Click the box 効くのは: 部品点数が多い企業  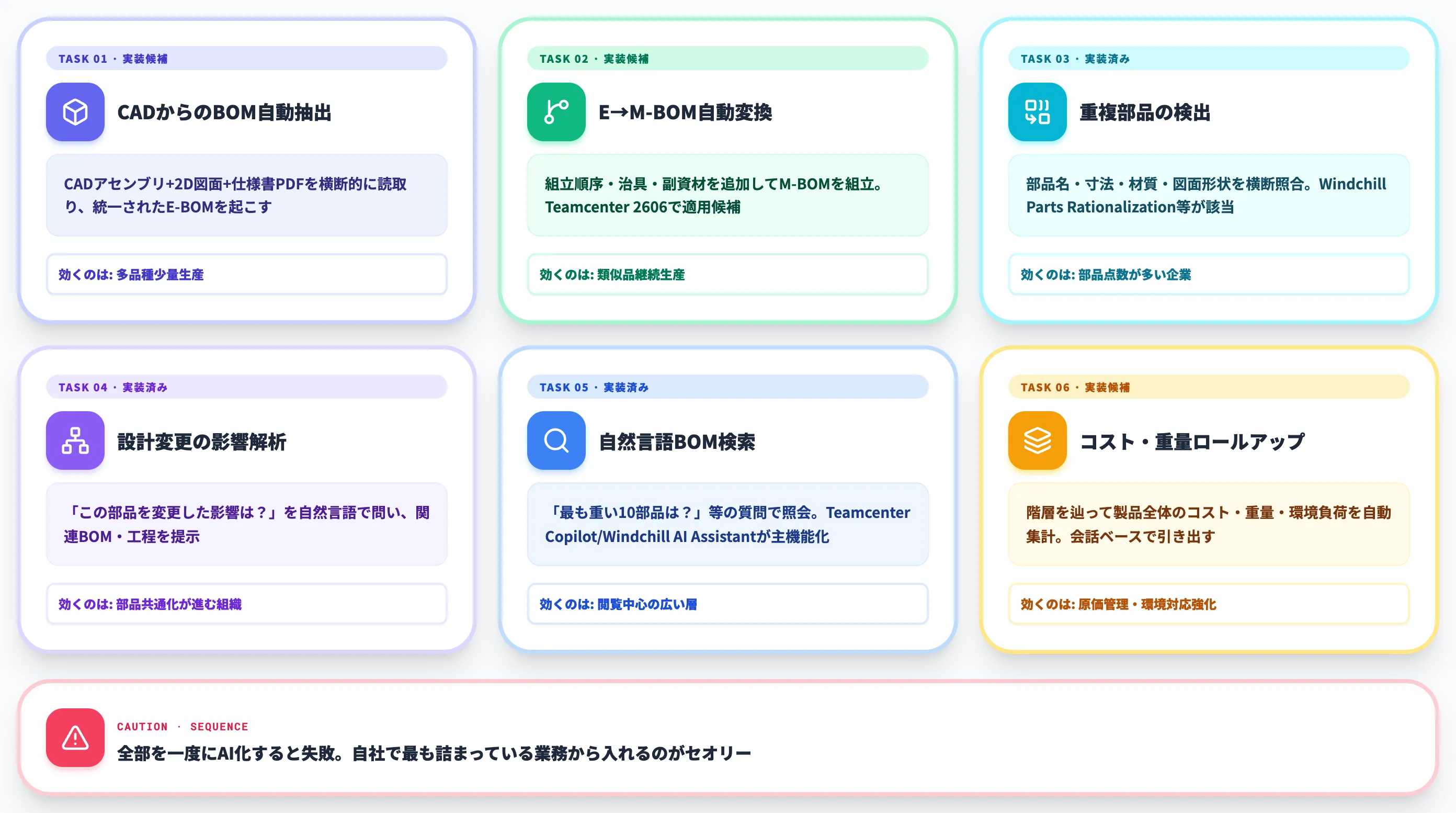point(1209,274)
